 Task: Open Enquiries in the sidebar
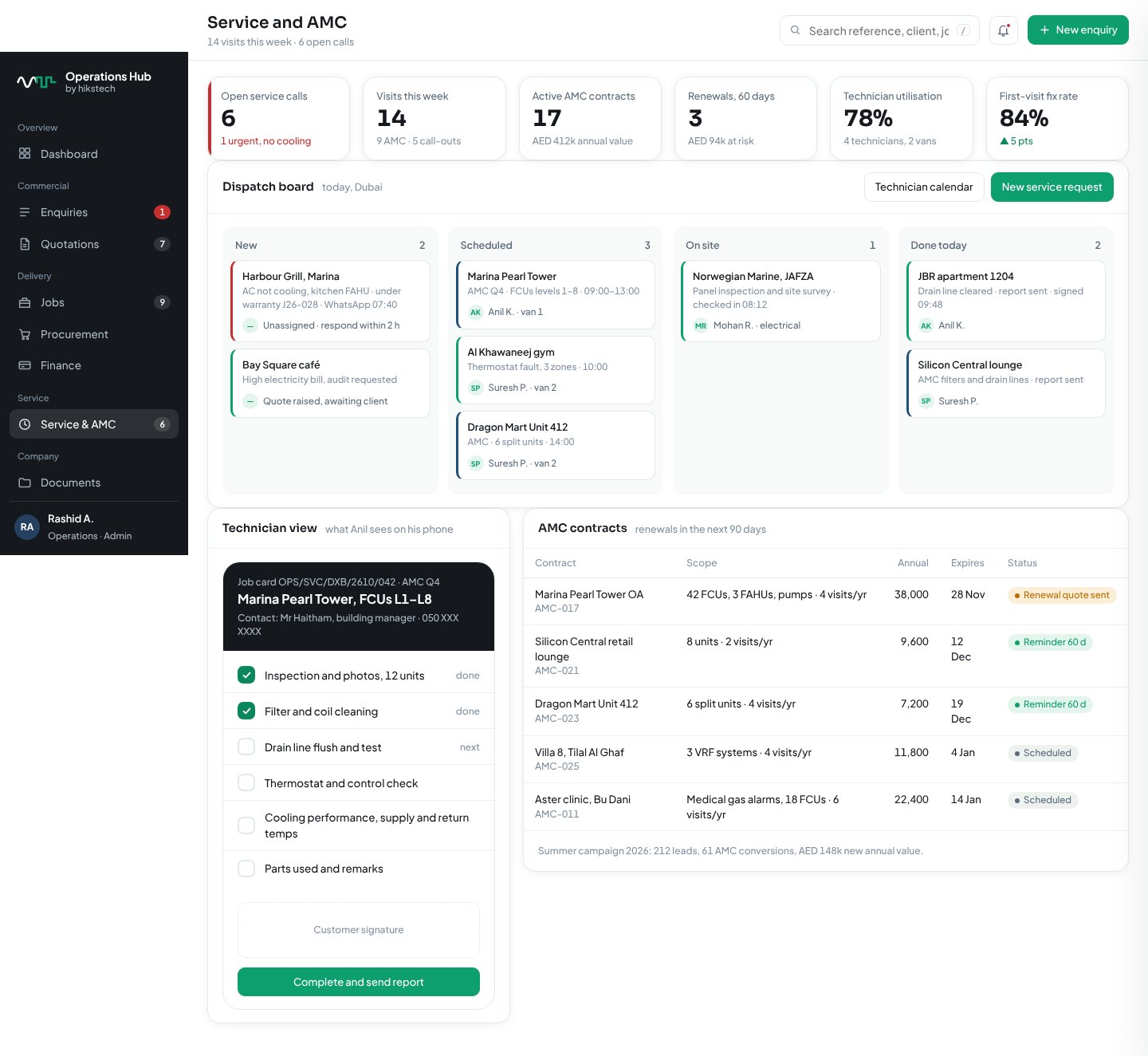point(94,212)
